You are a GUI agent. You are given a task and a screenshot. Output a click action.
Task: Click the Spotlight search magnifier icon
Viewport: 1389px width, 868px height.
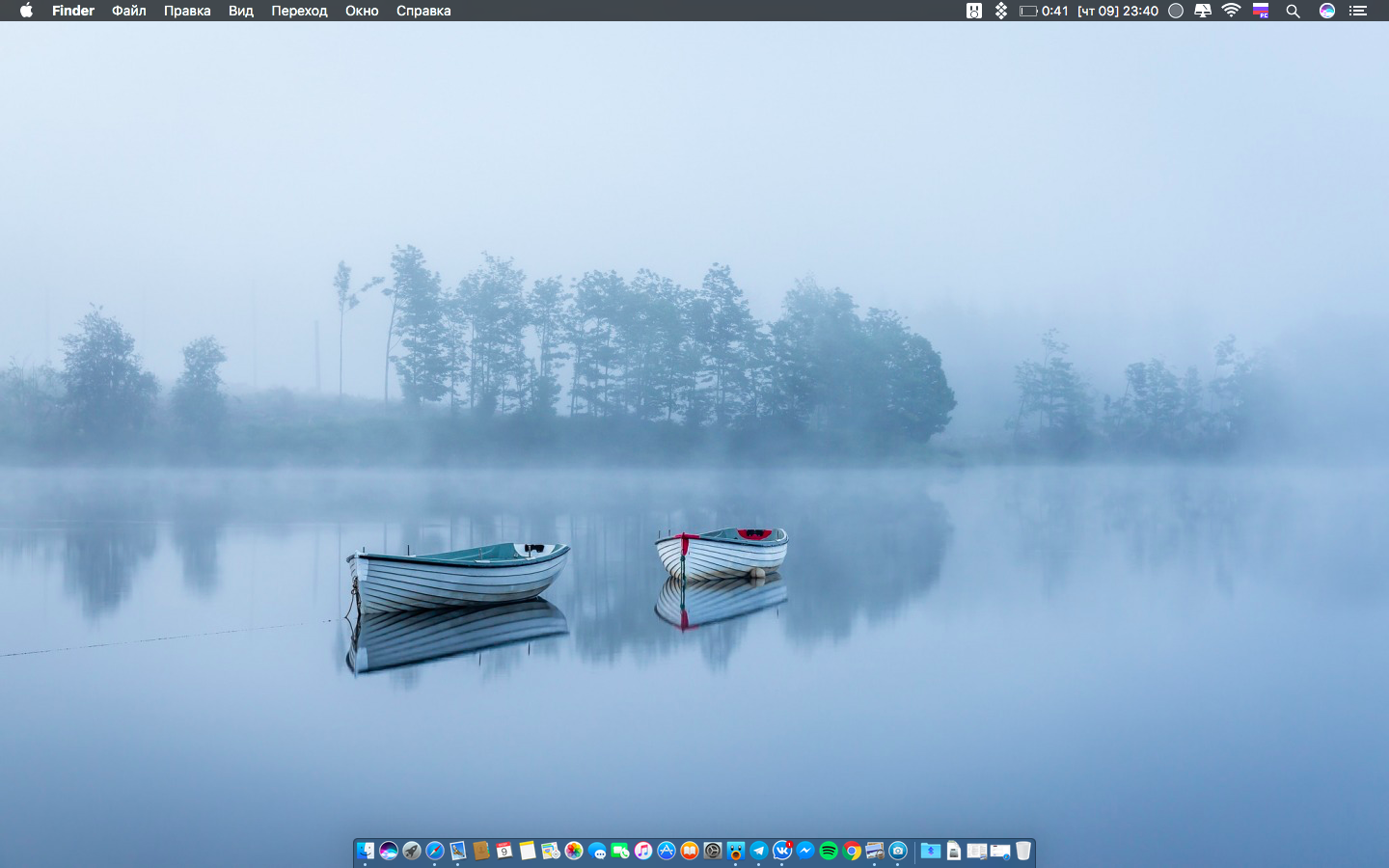tap(1294, 11)
